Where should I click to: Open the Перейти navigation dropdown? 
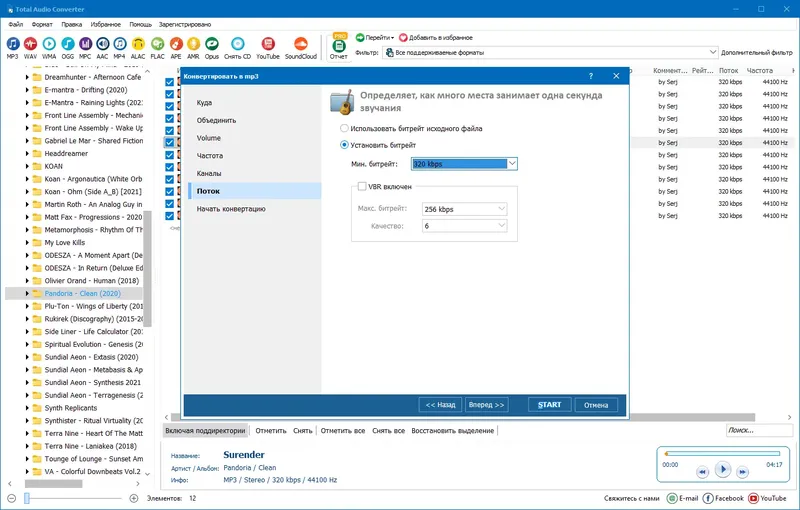coord(375,38)
